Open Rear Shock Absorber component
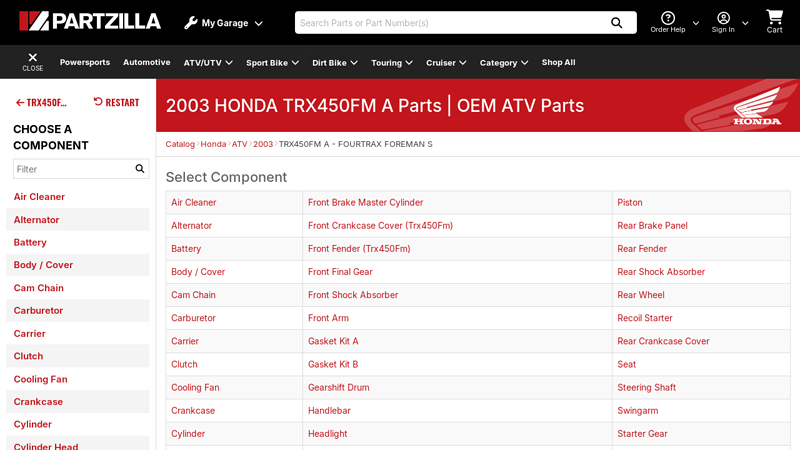Screen dimensions: 800x450 (x=661, y=272)
